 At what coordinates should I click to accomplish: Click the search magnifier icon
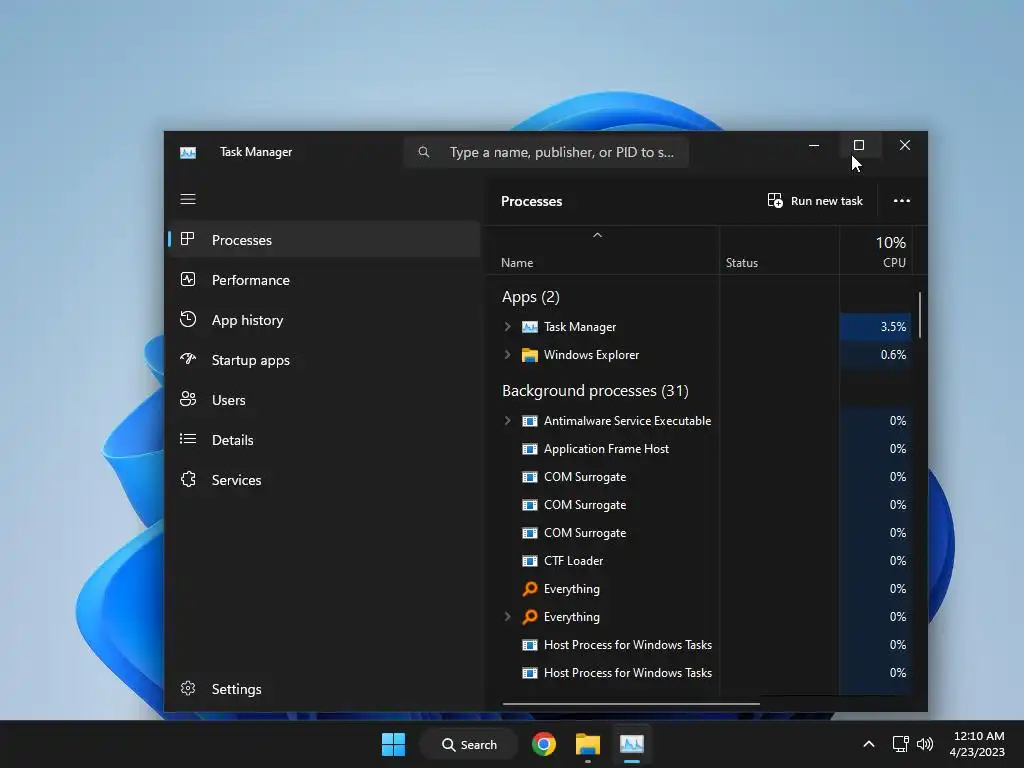pos(424,152)
